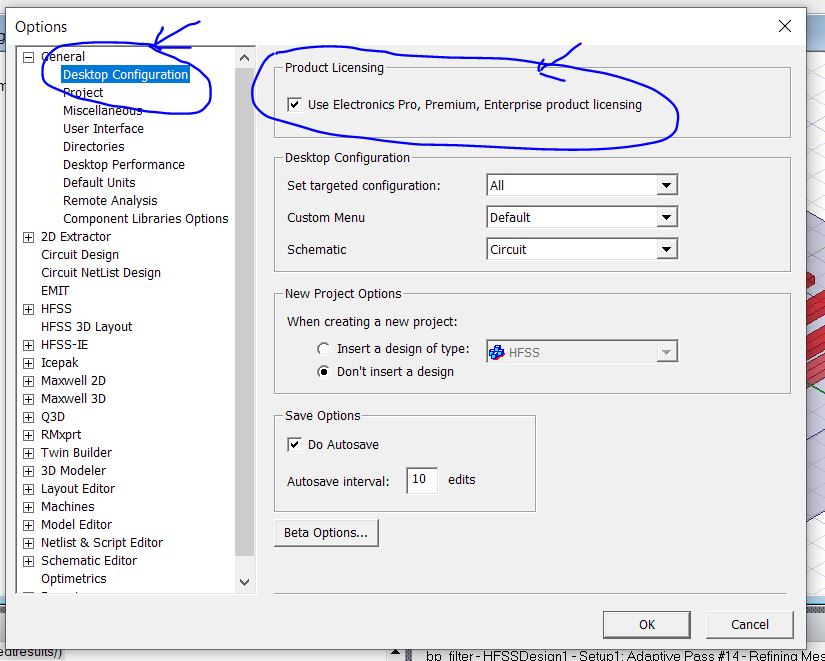Choose Don't insert a design option

click(324, 372)
